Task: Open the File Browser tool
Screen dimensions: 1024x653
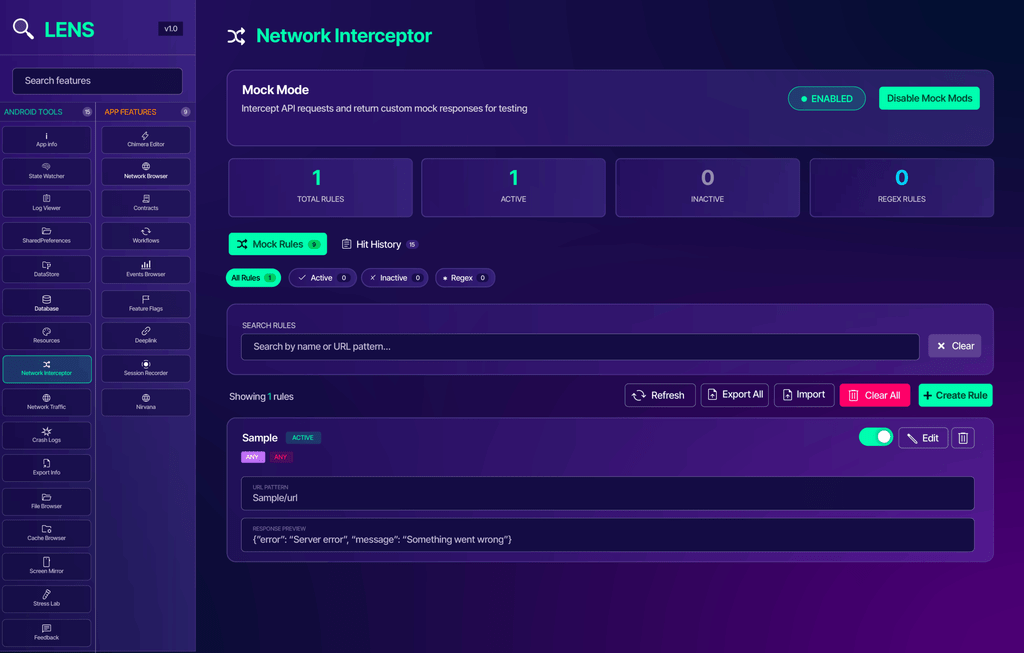Action: [x=46, y=501]
